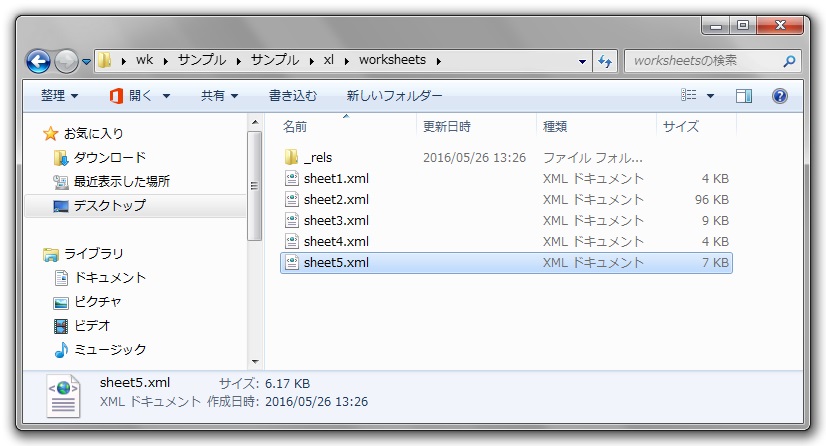Open the 共有 menu
The width and height of the screenshot is (826, 446).
coord(219,96)
